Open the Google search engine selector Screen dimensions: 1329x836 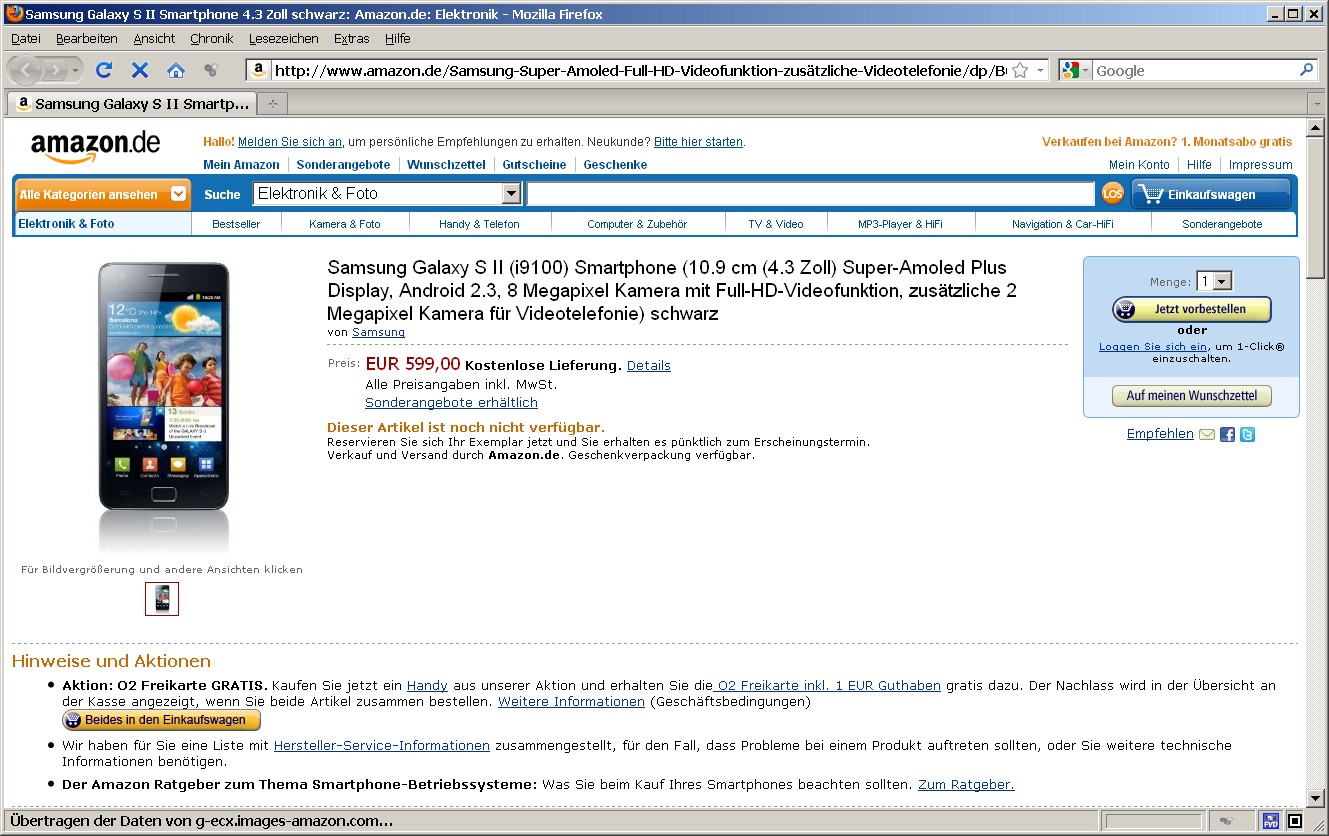click(x=1076, y=70)
